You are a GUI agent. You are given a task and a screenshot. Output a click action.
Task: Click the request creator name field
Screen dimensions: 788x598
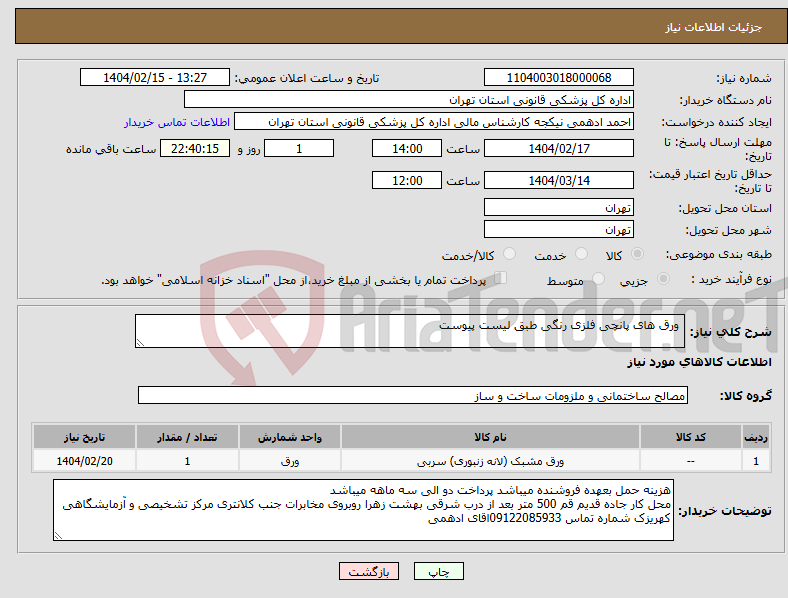[x=434, y=122]
